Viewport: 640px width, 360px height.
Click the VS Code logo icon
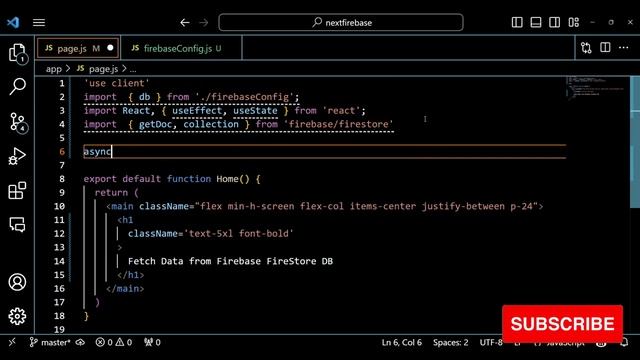tap(13, 22)
